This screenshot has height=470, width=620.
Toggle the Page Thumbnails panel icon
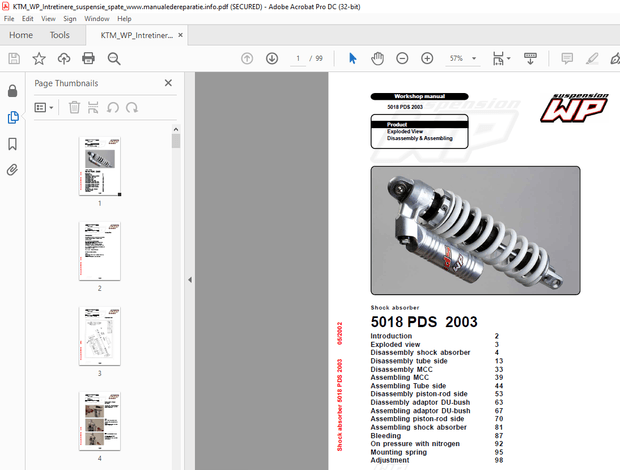point(13,117)
